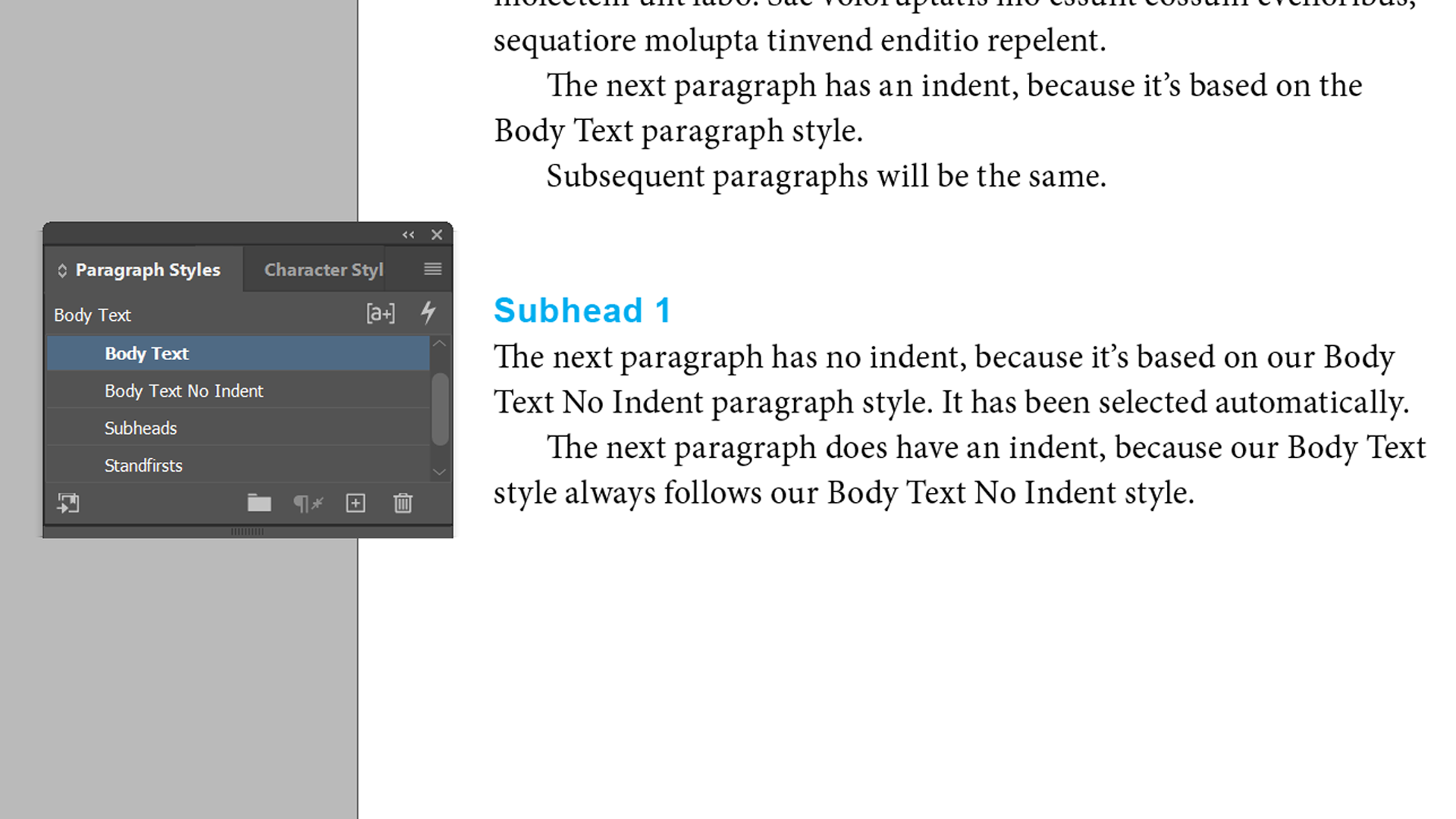Select the Body Text No Indent style
Viewport: 1456px width, 819px height.
click(x=184, y=391)
